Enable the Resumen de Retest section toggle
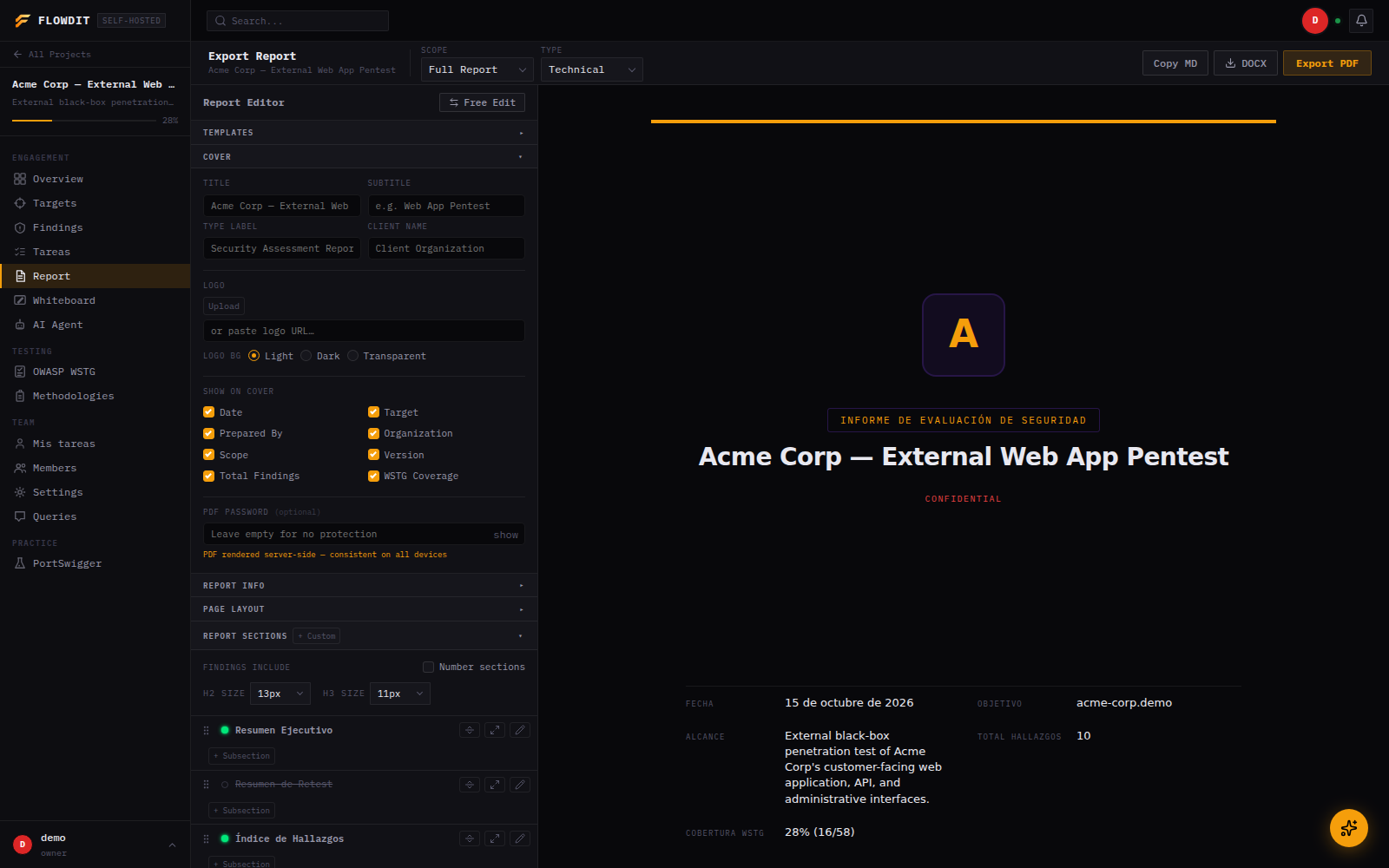Screen dimensions: 1389x868 click(x=225, y=785)
